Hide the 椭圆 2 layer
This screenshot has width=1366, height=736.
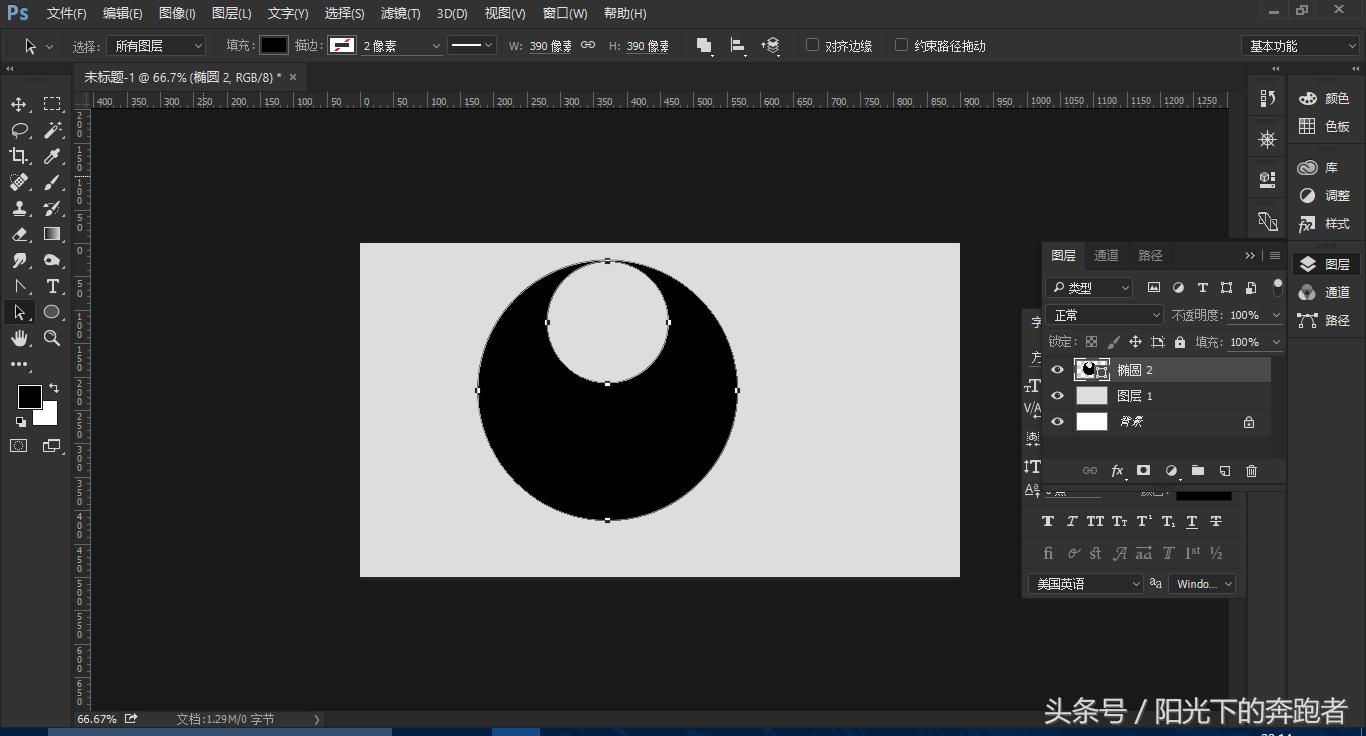(x=1057, y=370)
